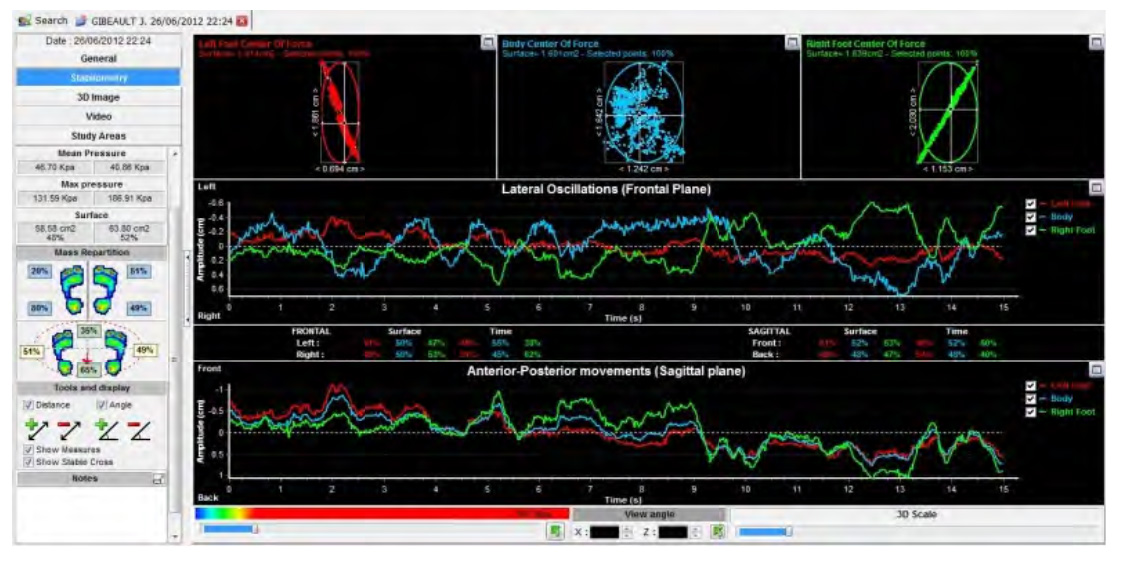Click the 28% left forefoot label
Viewport: 1137px width, 568px height.
point(38,271)
